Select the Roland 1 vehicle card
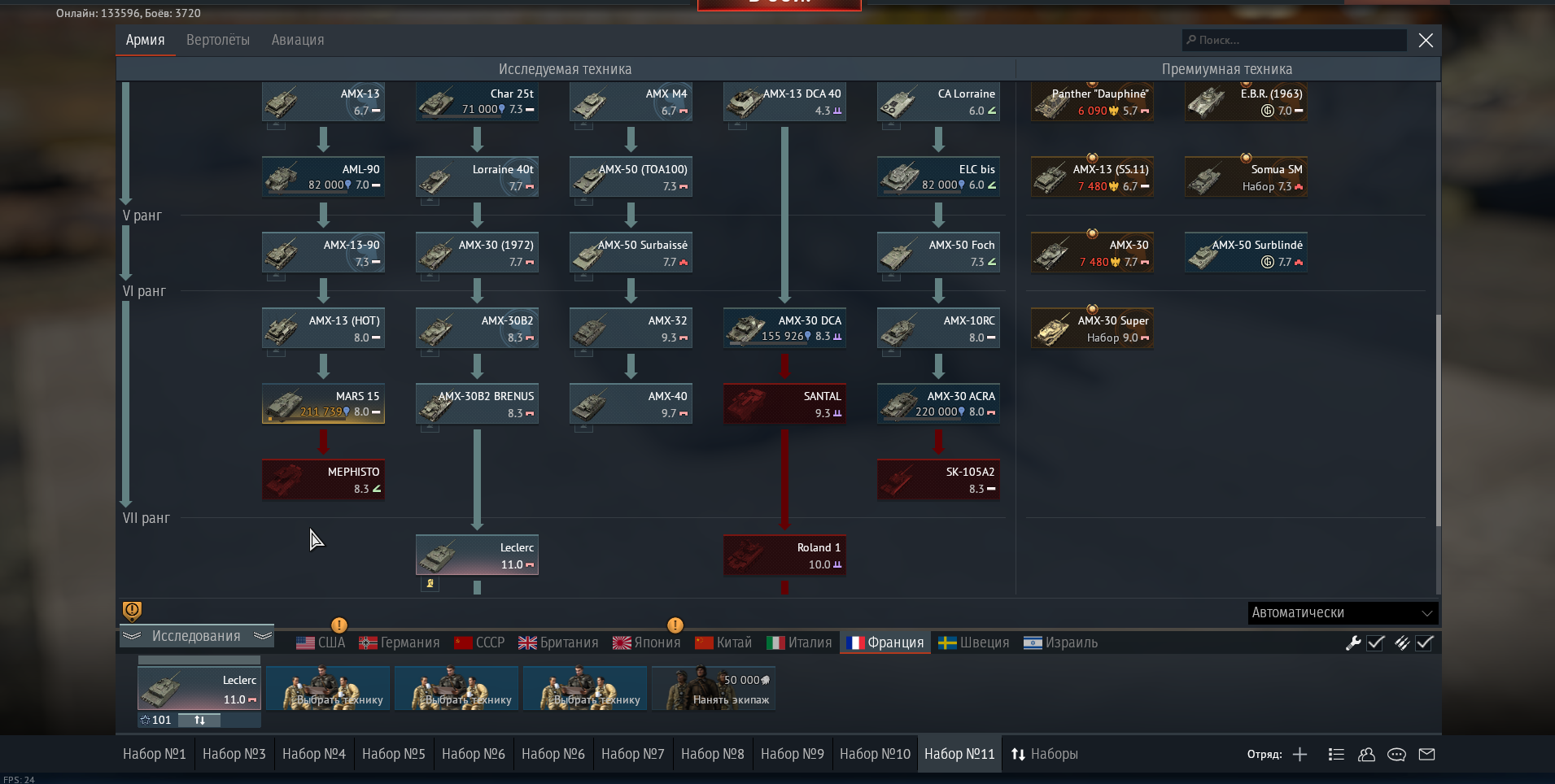This screenshot has width=1555, height=784. [x=784, y=555]
